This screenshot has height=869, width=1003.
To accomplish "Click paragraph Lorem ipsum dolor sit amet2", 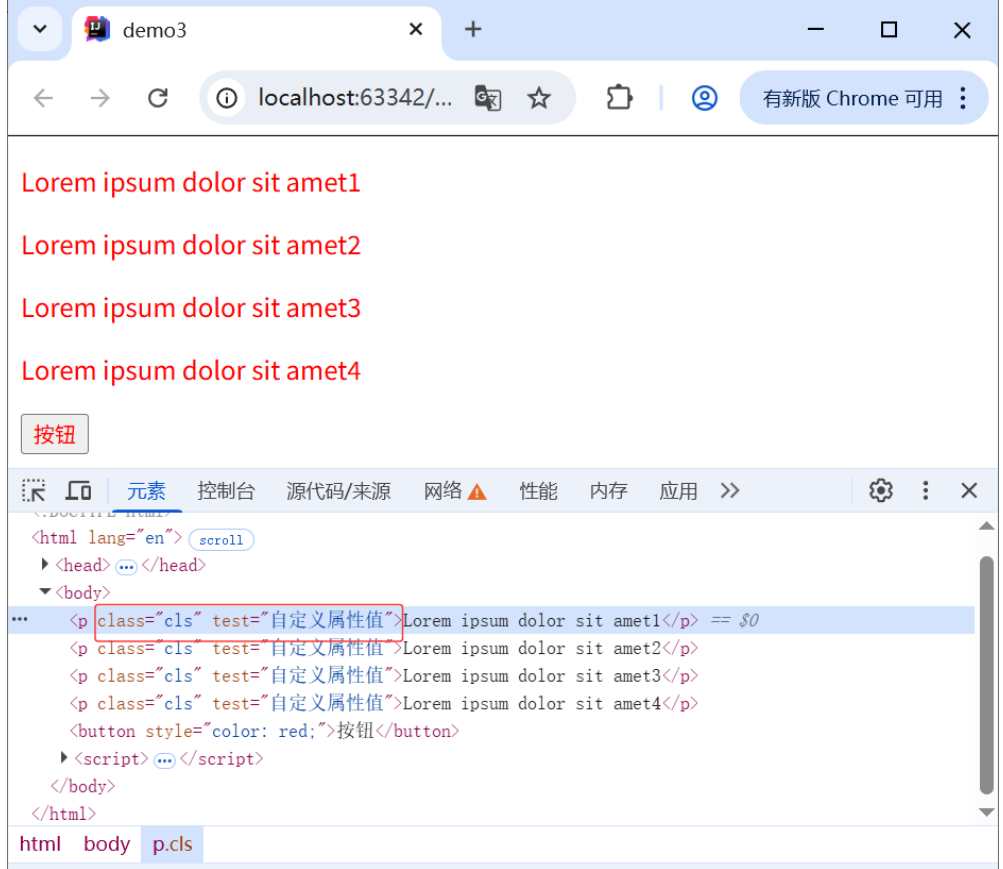I will 191,246.
